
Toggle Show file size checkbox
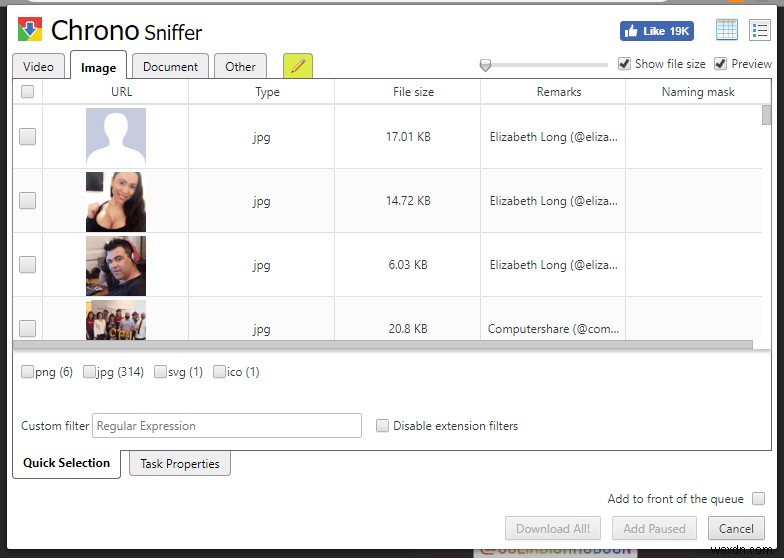(x=624, y=64)
